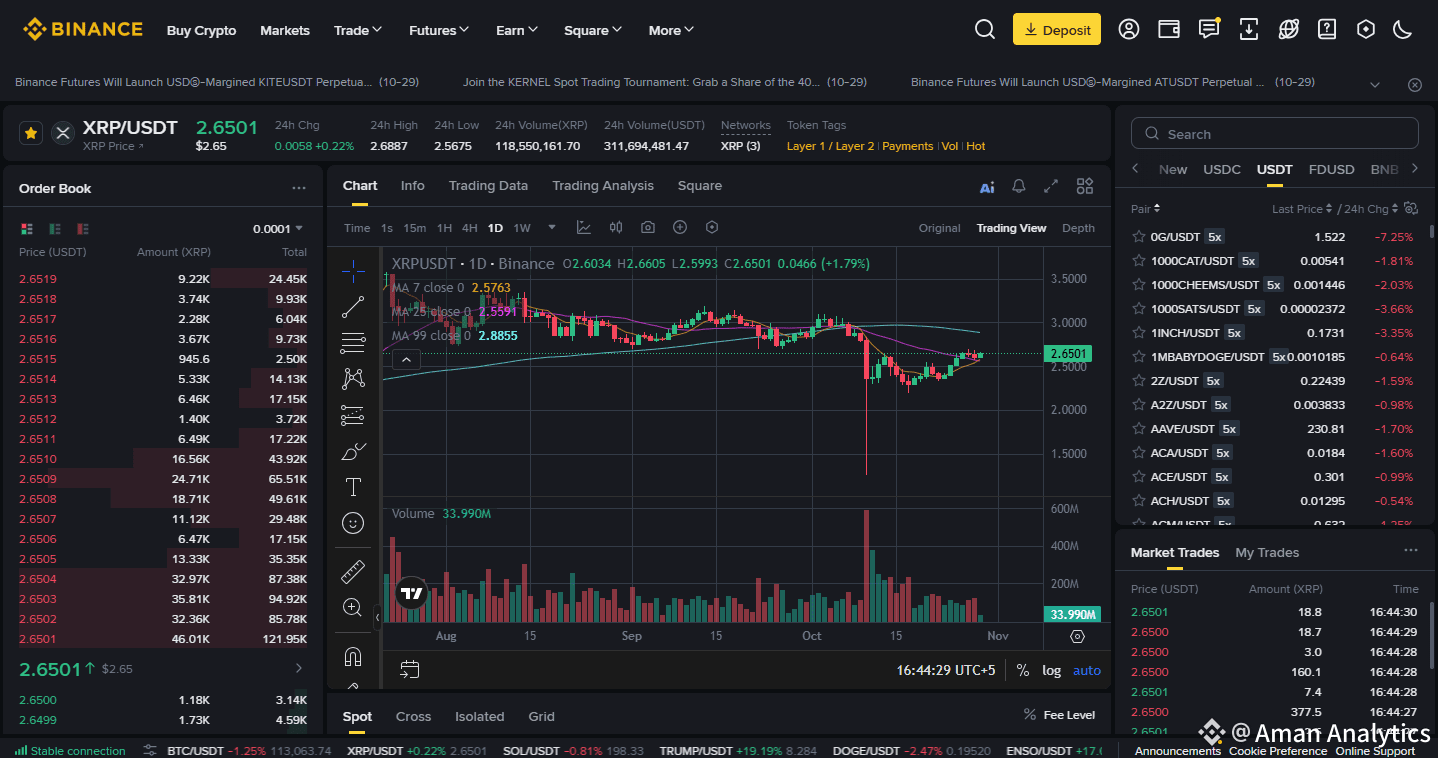
Task: Click the pair Search field
Action: coord(1275,133)
